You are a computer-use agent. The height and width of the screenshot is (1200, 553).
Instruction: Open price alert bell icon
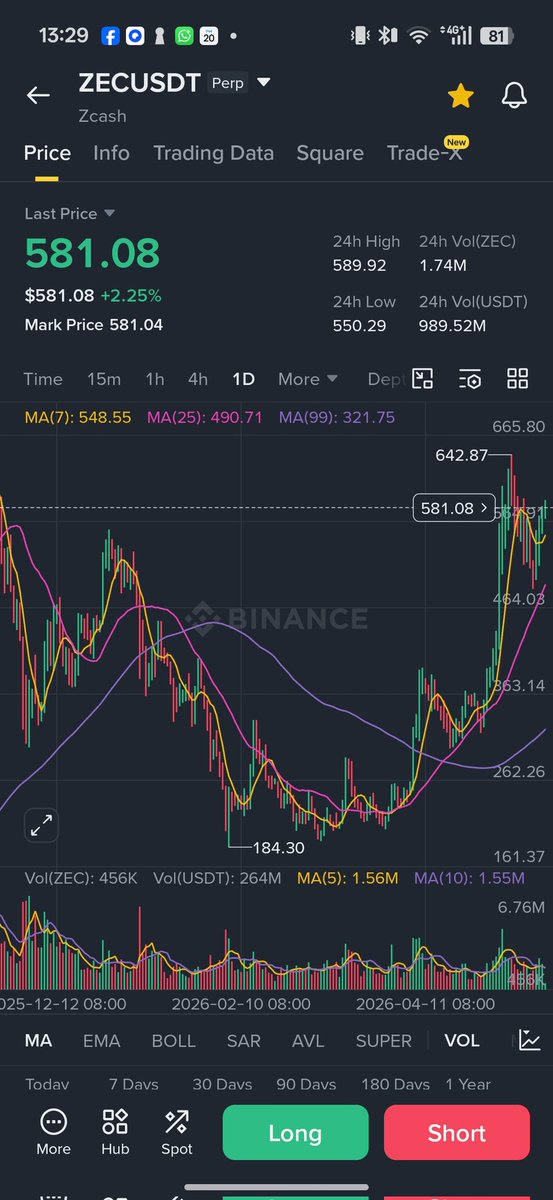tap(514, 95)
